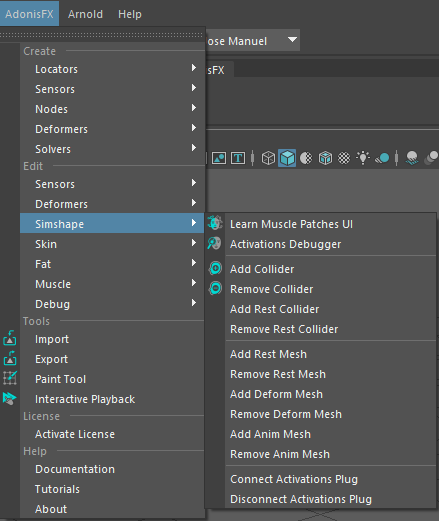The image size is (439, 521).
Task: Toggle smooth shaded cube display
Action: pyautogui.click(x=287, y=158)
